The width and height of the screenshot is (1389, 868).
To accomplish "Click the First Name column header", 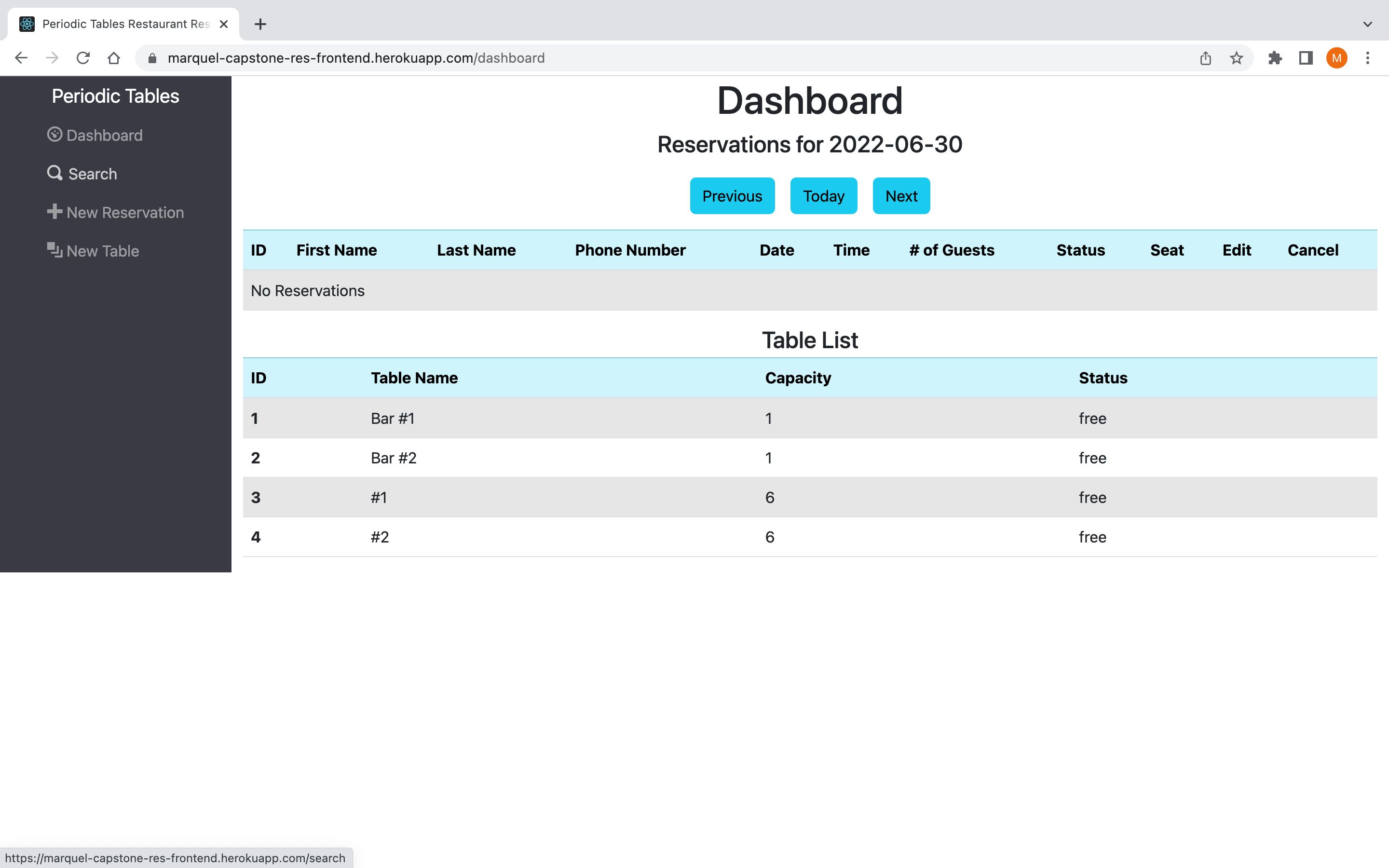I will coord(336,250).
